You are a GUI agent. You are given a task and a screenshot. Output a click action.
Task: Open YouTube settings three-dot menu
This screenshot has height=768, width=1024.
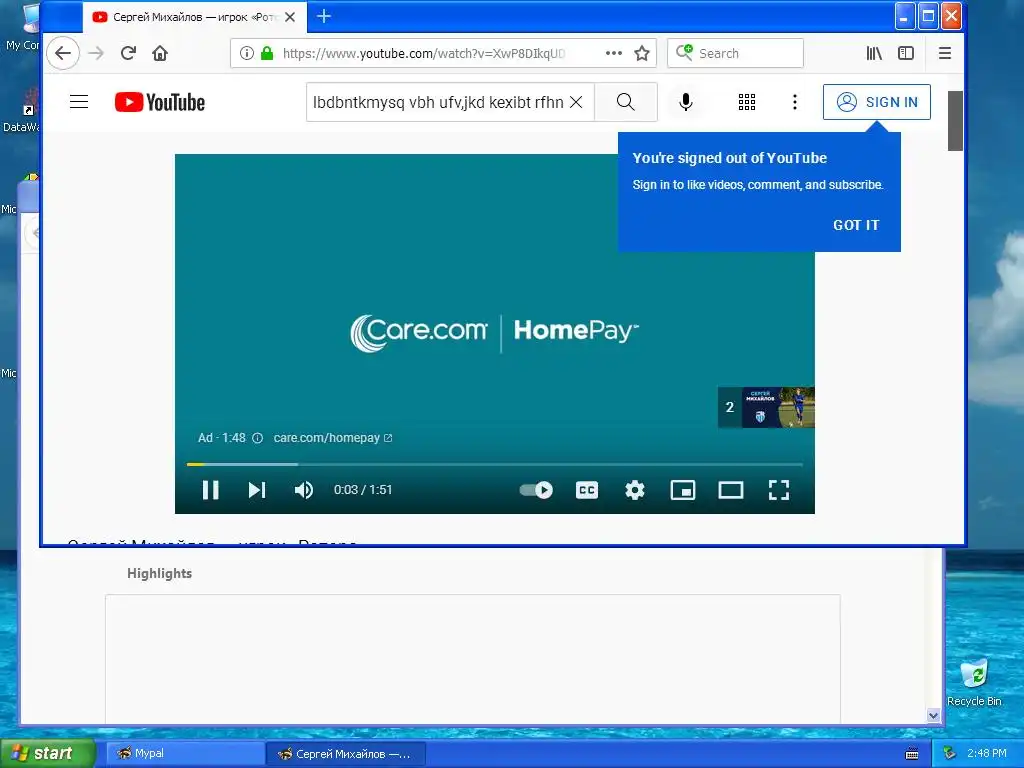click(795, 103)
